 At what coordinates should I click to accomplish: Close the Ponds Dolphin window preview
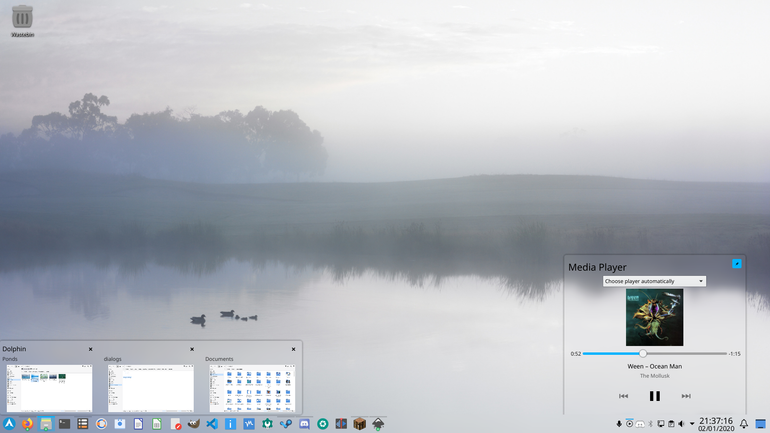click(x=90, y=349)
